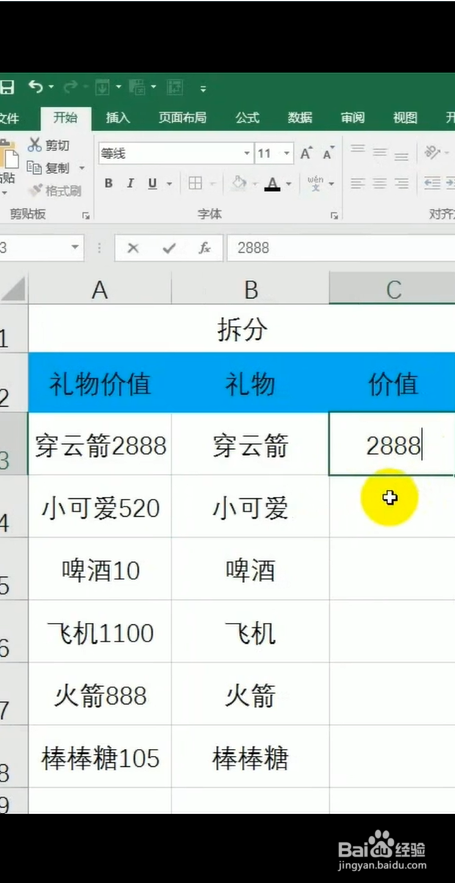The image size is (455, 883).
Task: Click the wén phonetic guide icon
Action: pyautogui.click(x=316, y=183)
